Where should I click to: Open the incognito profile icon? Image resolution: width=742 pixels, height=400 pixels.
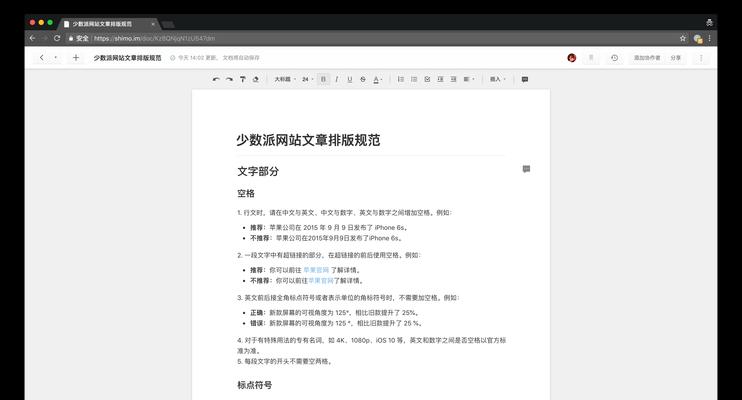coord(709,22)
